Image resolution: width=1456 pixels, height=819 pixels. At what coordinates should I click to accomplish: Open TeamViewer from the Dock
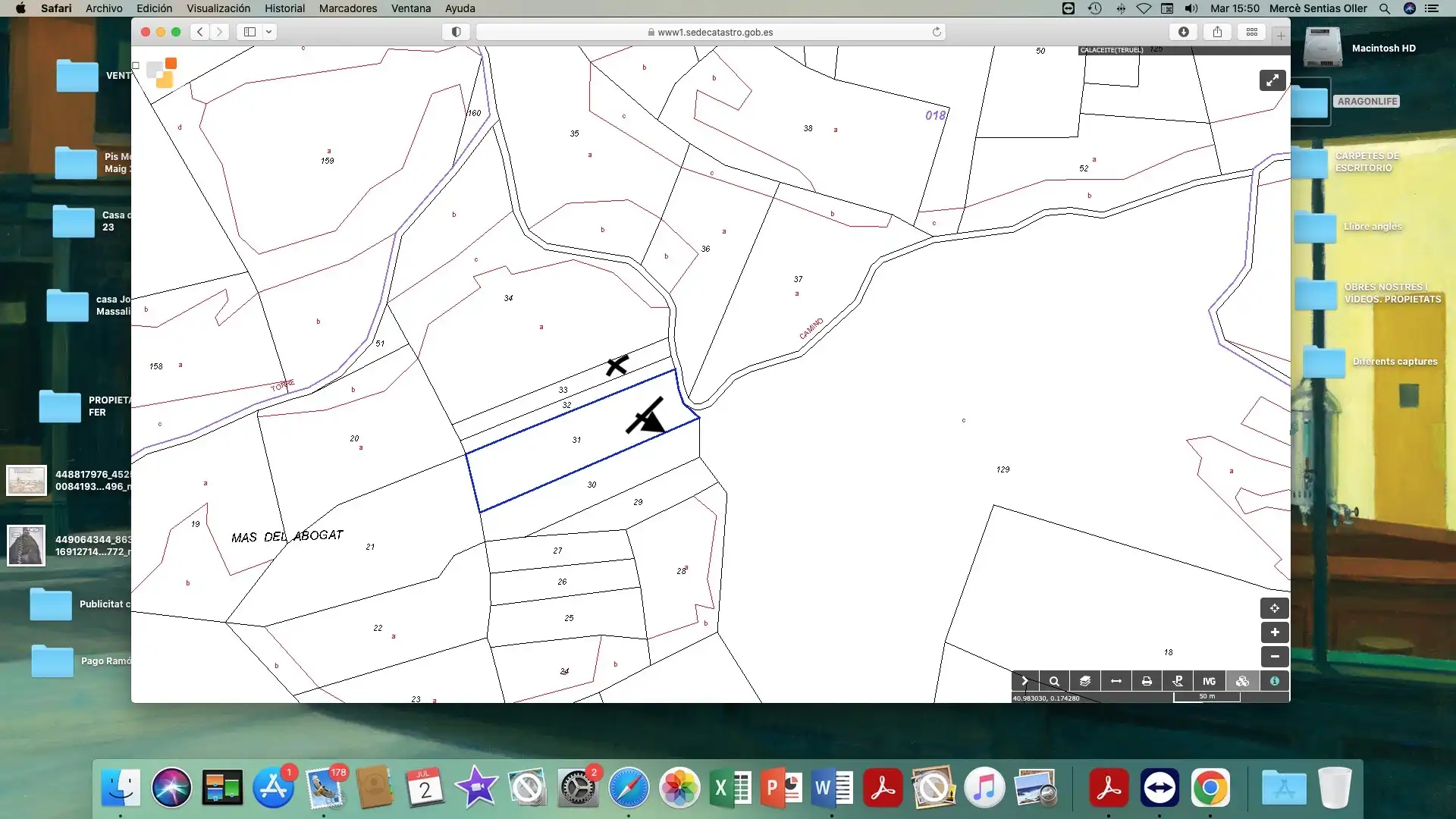coord(1159,788)
